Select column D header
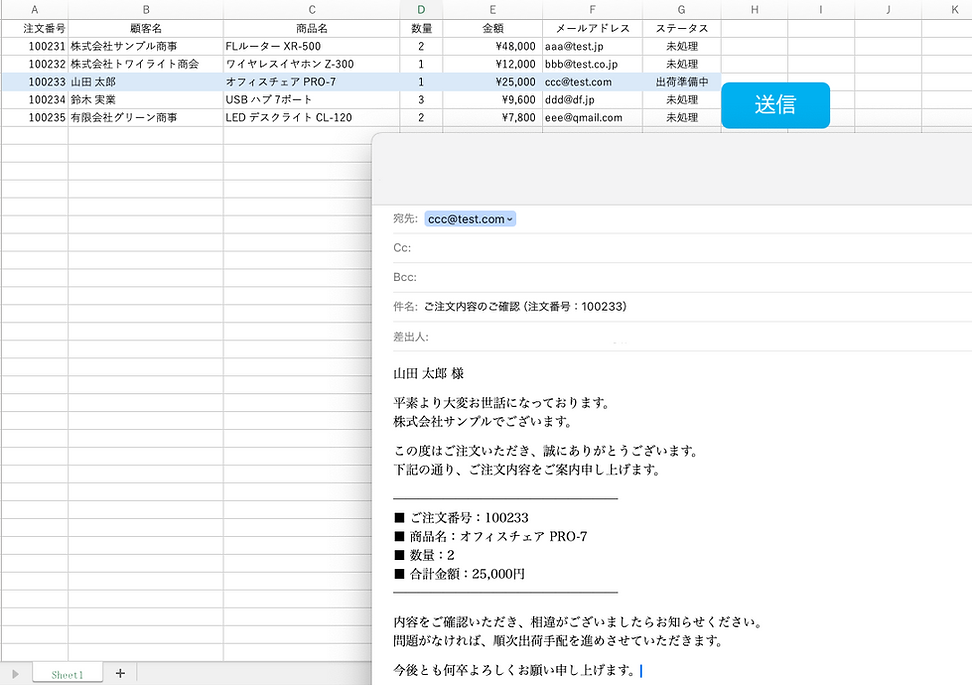Image resolution: width=972 pixels, height=685 pixels. click(x=422, y=9)
